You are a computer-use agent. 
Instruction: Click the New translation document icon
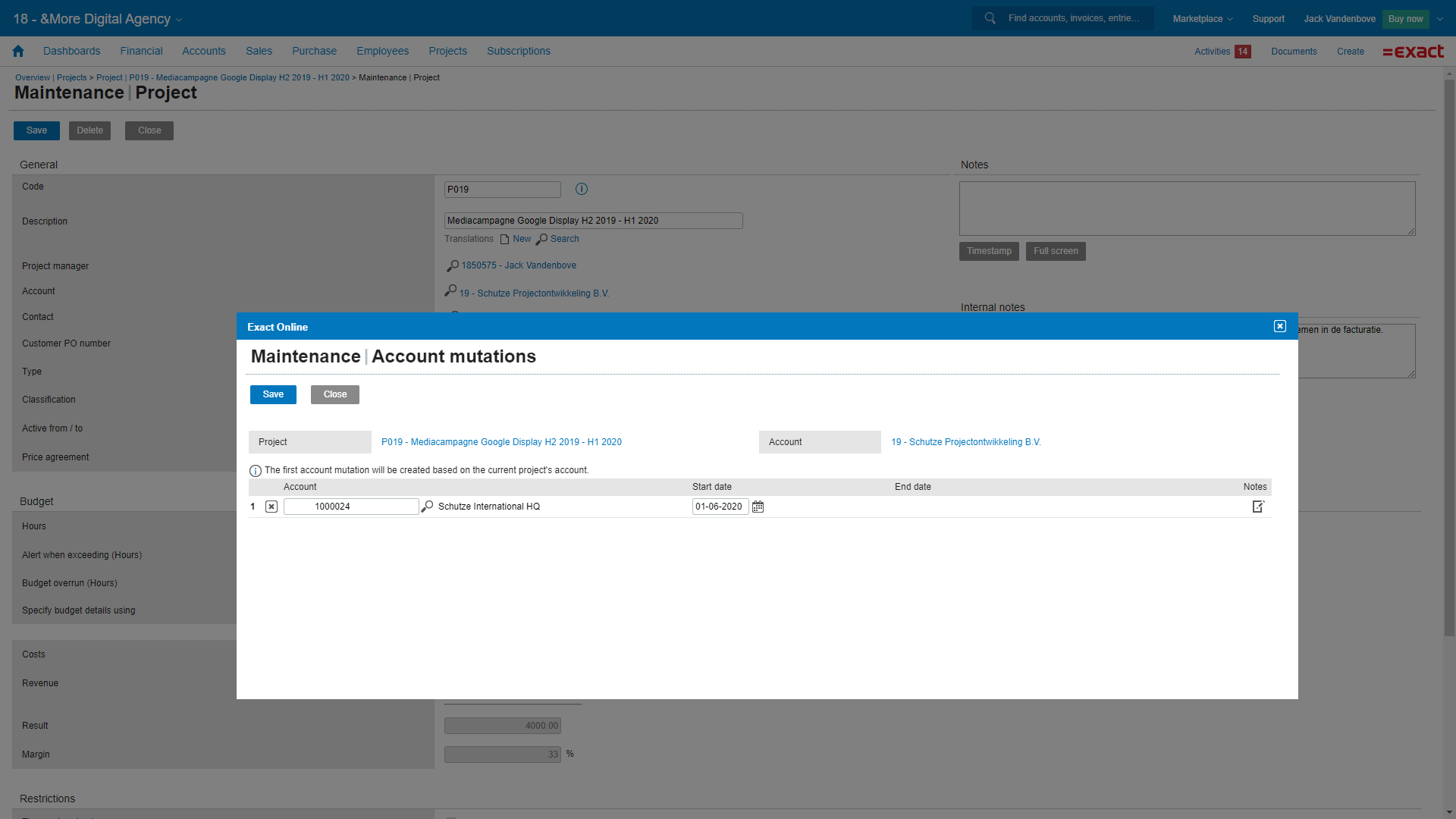pos(504,239)
